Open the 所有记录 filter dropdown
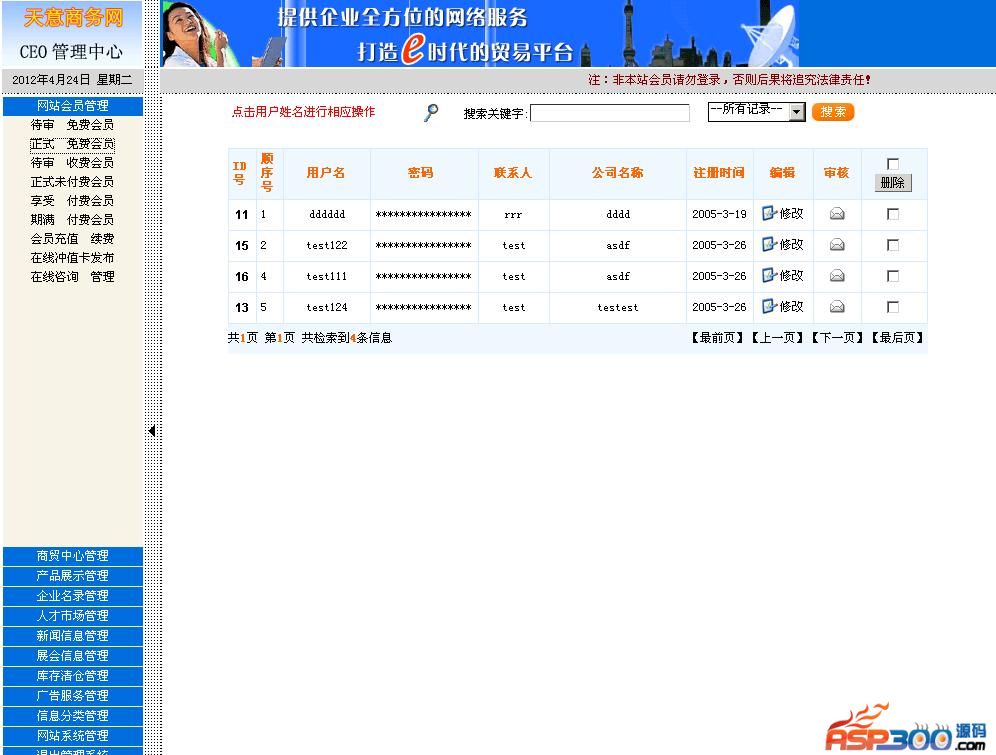 pos(757,112)
